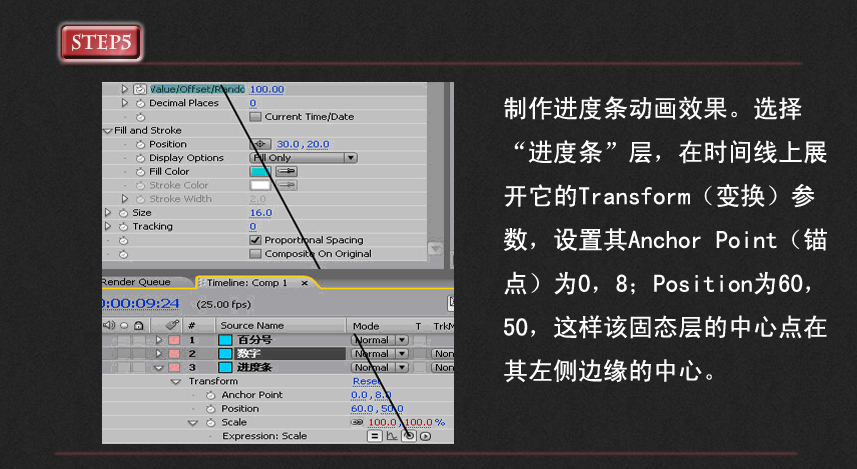Open Mode dropdown for layer 进度条
The height and width of the screenshot is (469, 857).
click(380, 367)
